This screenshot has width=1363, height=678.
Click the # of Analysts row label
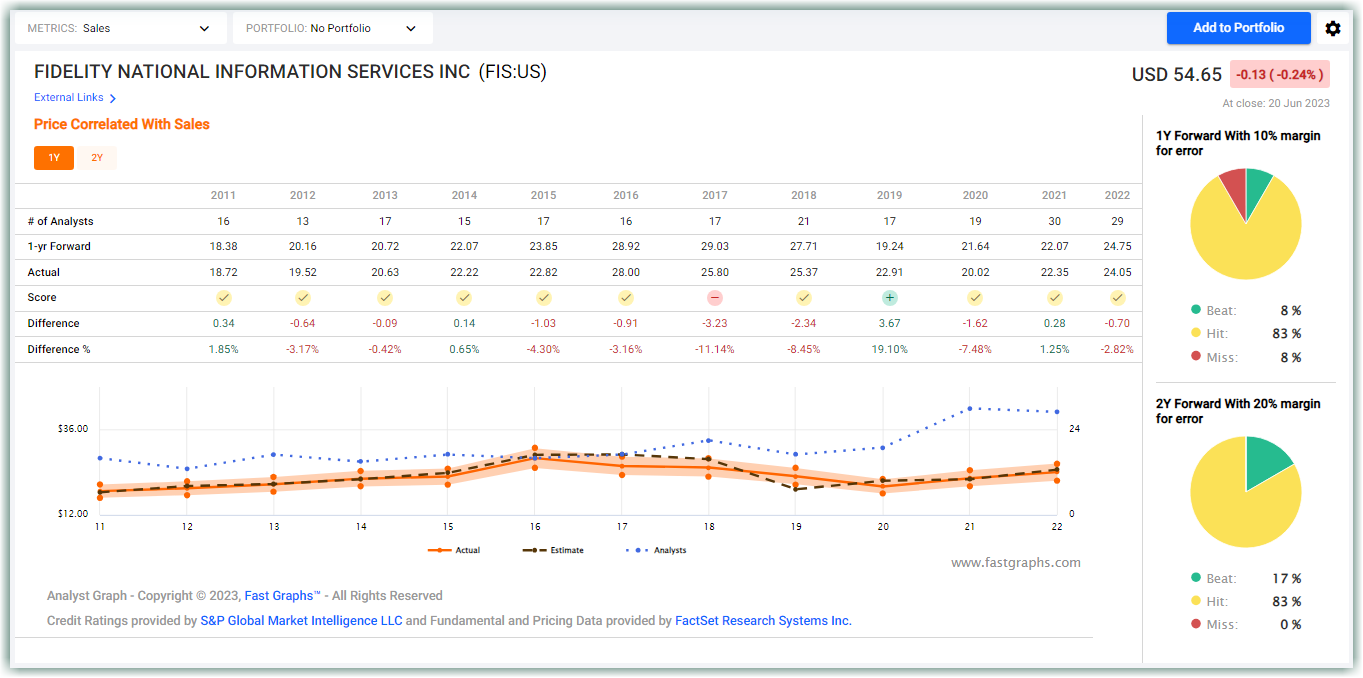(x=61, y=221)
